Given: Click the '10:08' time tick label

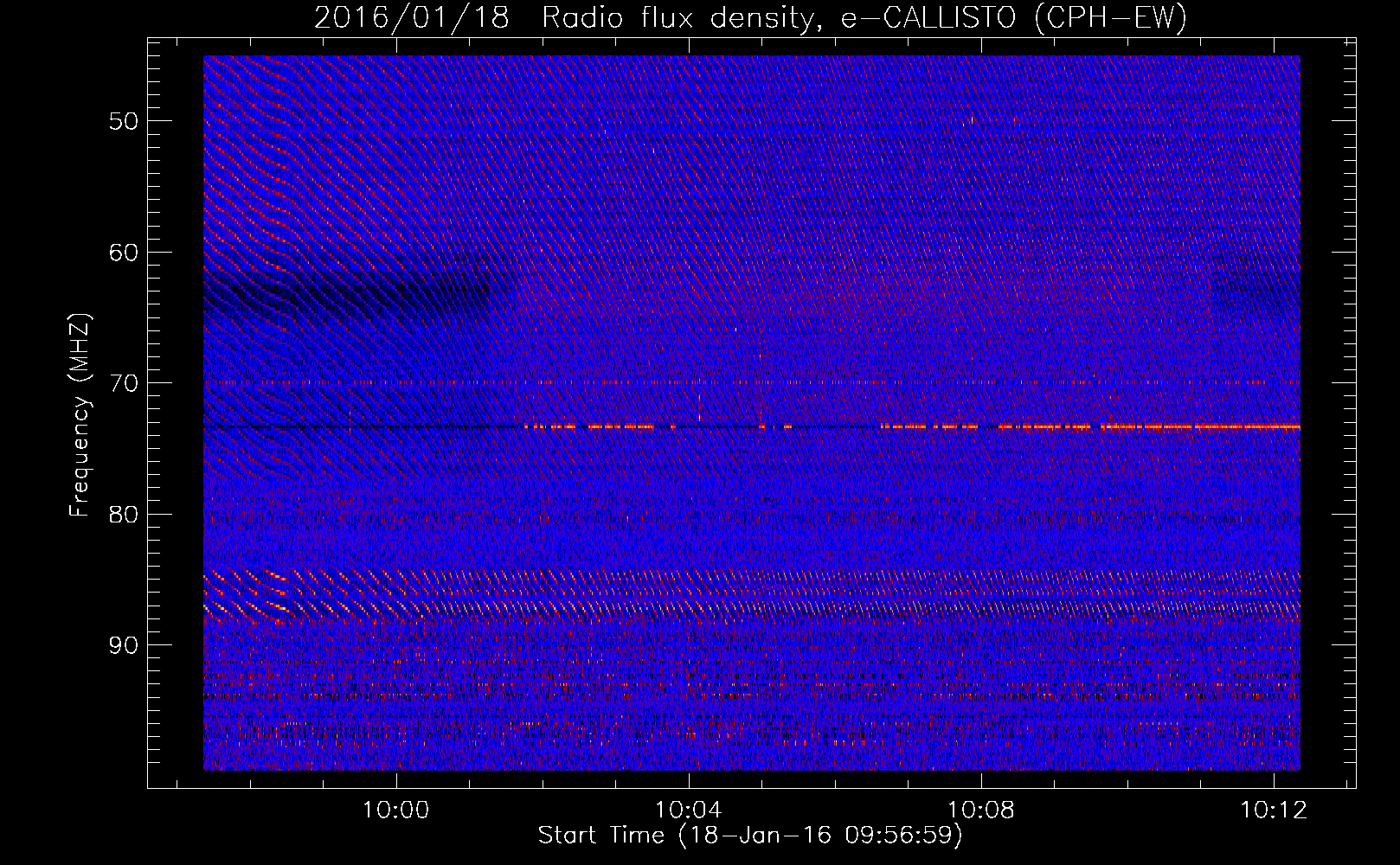Looking at the screenshot, I should (x=981, y=810).
